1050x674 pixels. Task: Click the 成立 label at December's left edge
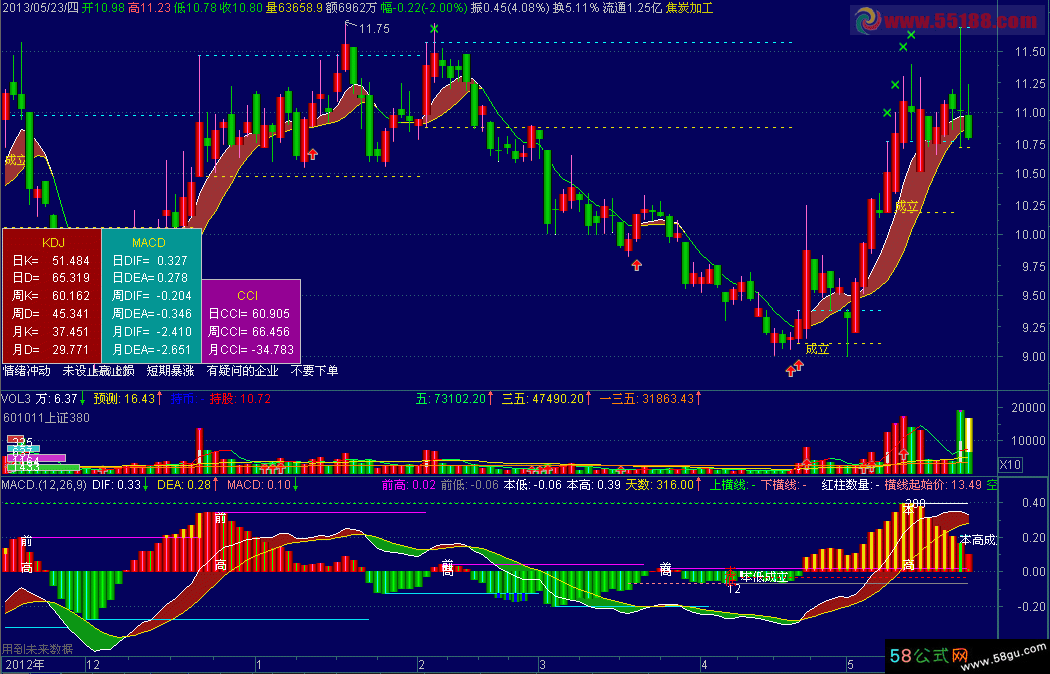pos(15,160)
